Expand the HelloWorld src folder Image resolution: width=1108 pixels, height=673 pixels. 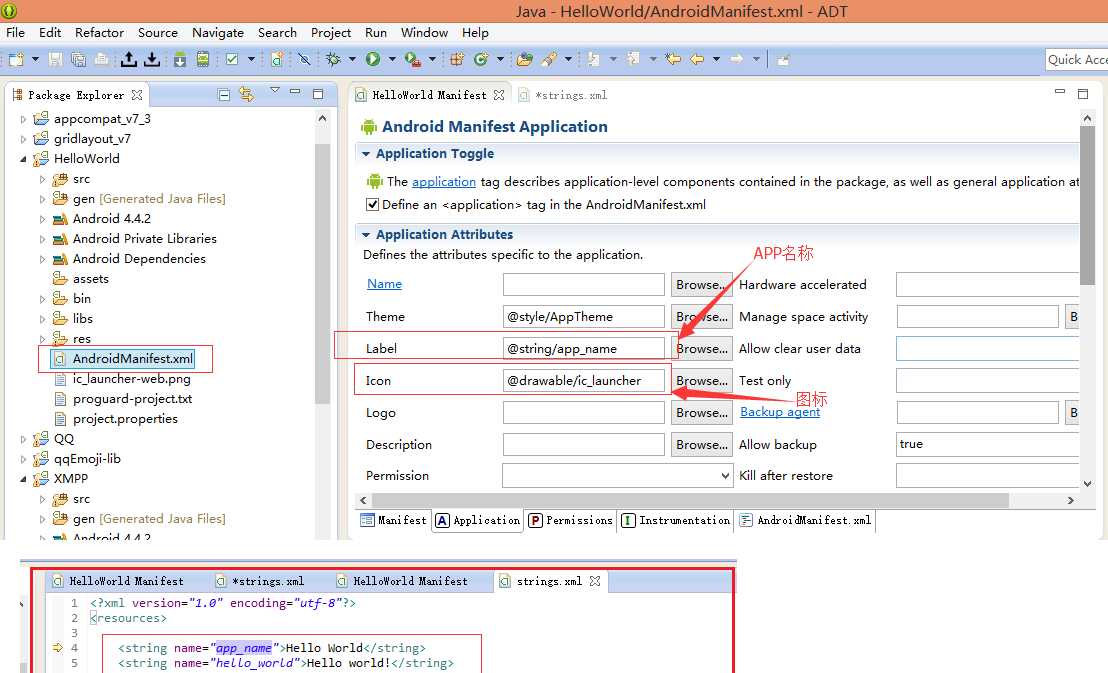pos(42,180)
